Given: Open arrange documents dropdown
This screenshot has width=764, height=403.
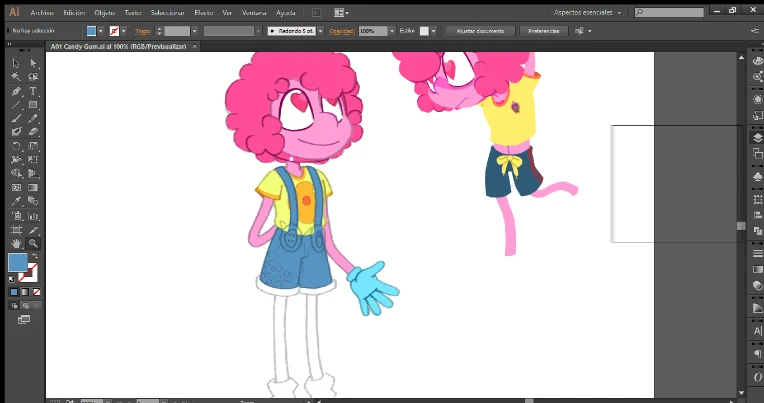Looking at the screenshot, I should [x=341, y=13].
